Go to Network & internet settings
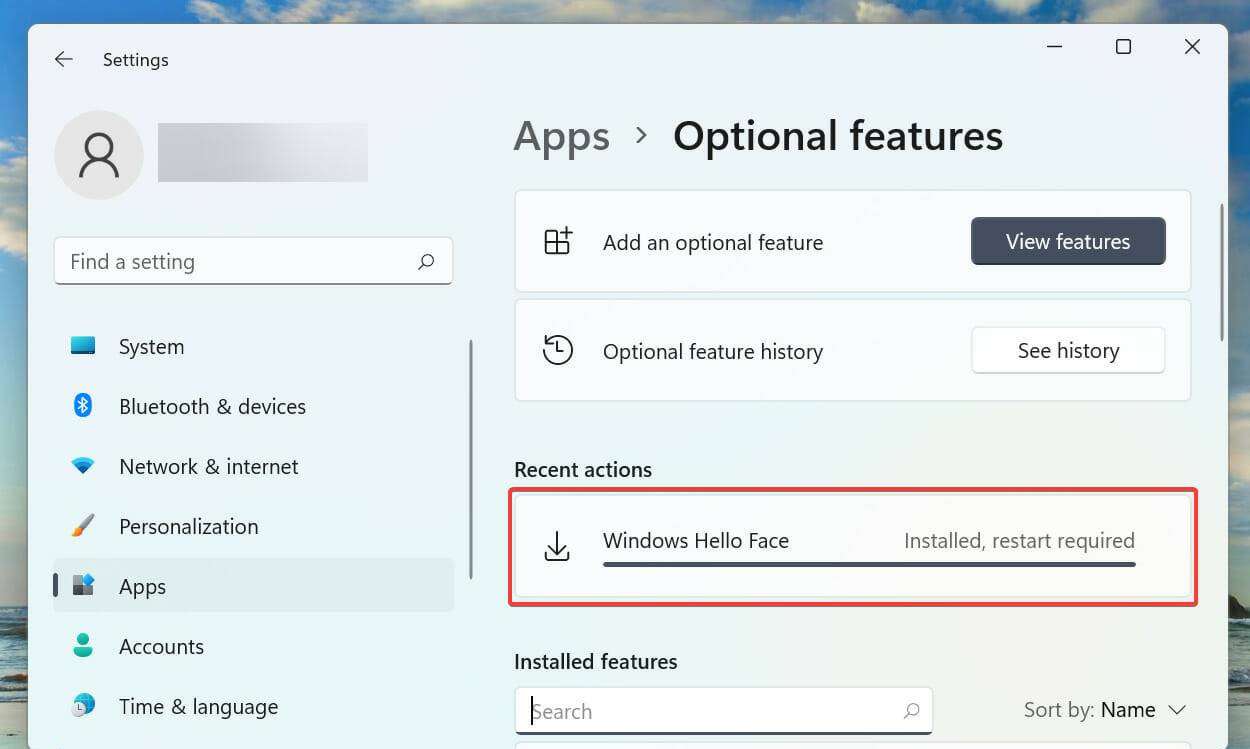 [208, 467]
